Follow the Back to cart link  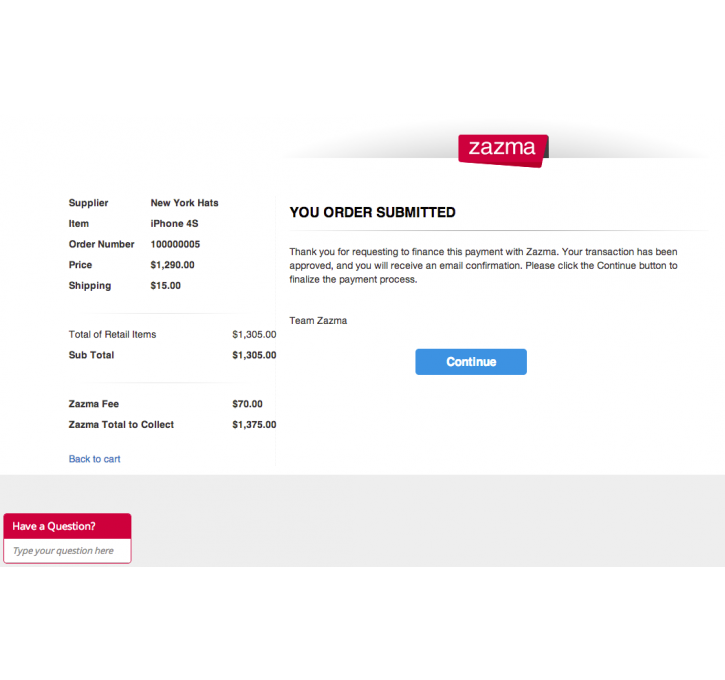(x=94, y=459)
